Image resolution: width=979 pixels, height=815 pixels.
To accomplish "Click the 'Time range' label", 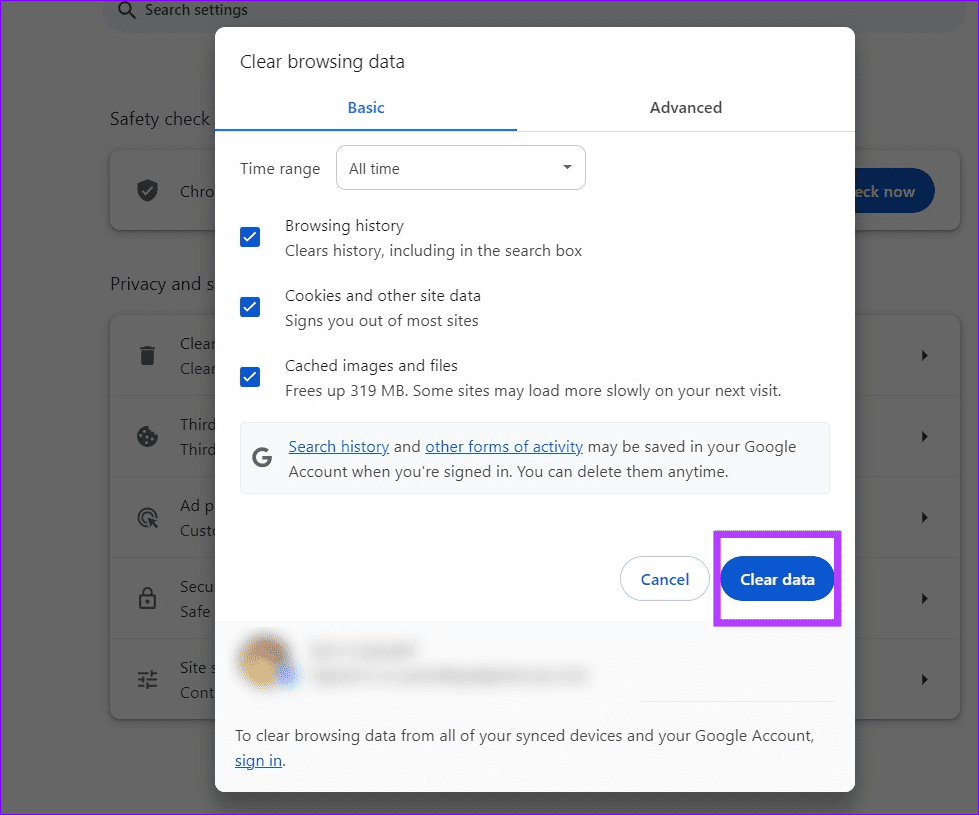I will 280,169.
